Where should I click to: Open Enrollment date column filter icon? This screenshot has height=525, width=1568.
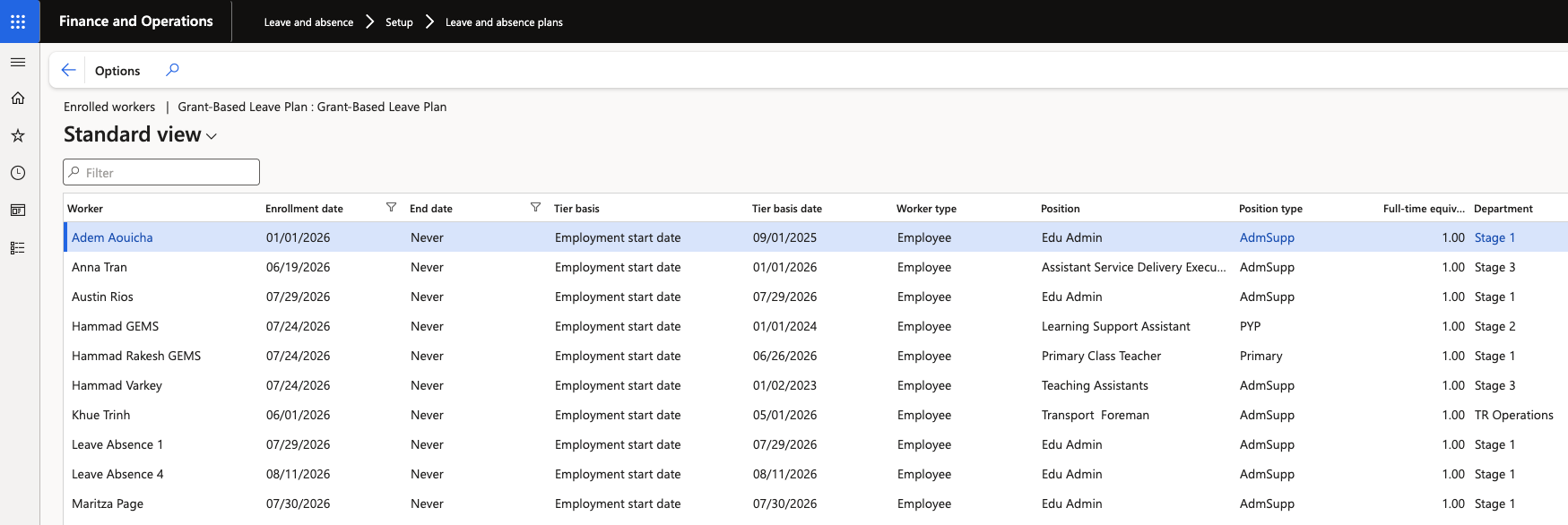point(391,208)
